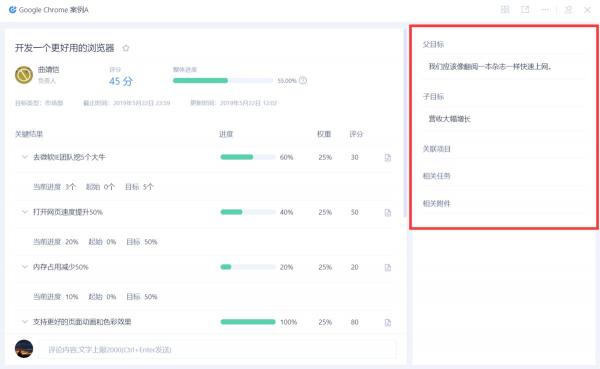Open note icon for 内存占用减少50% row
The image size is (600, 369).
(x=388, y=267)
